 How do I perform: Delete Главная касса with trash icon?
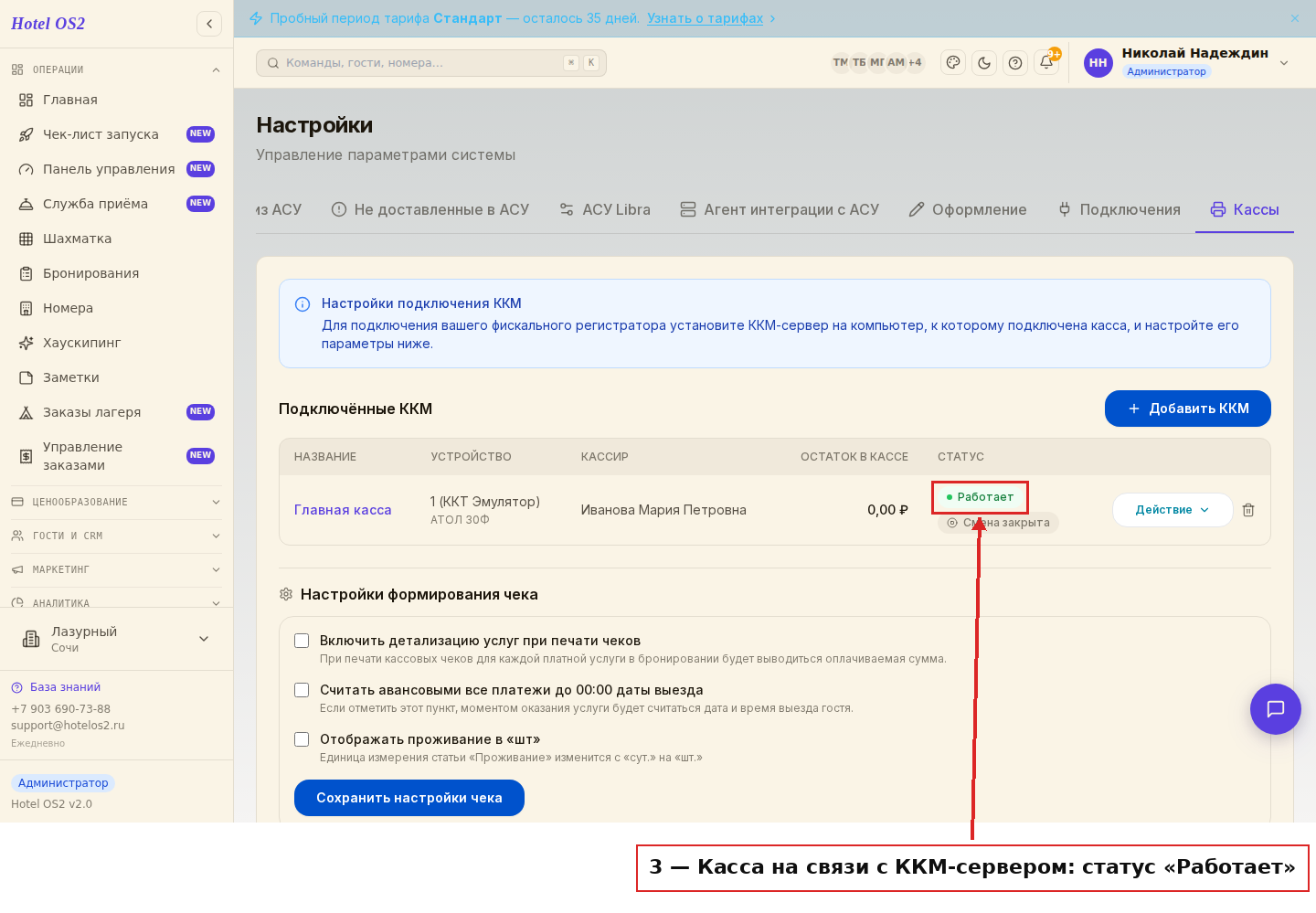pyautogui.click(x=1248, y=510)
